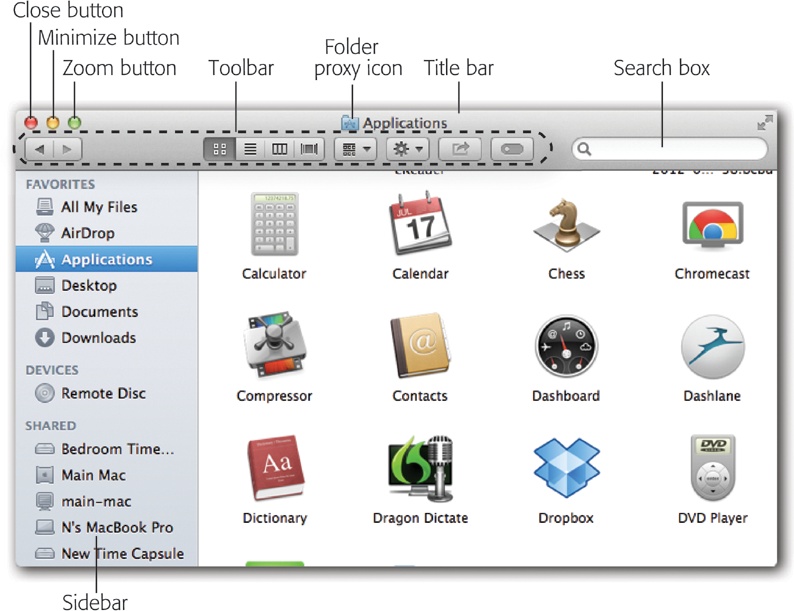Open the Arrange items dropdown
794x611 pixels.
(355, 149)
